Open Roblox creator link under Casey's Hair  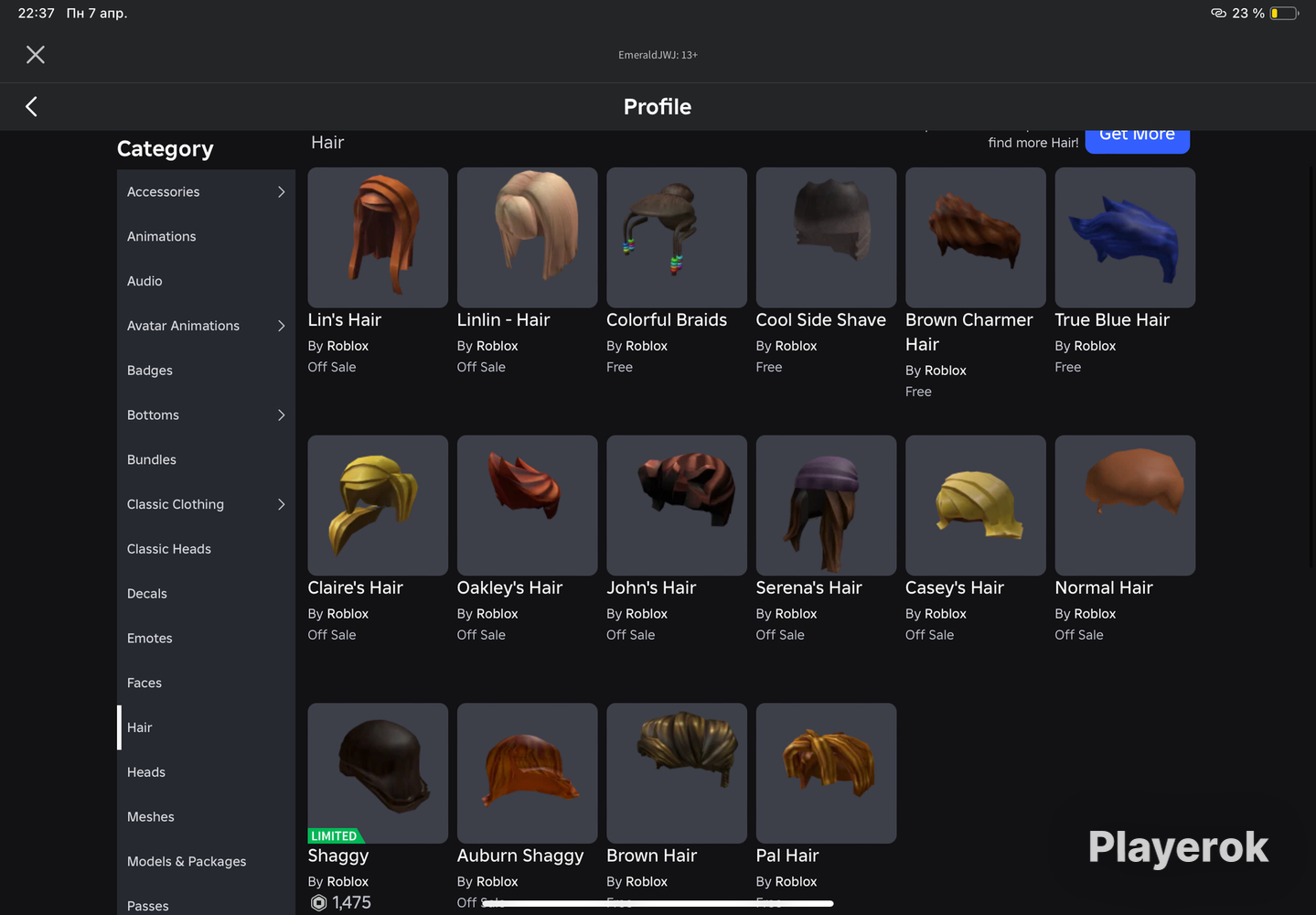coord(946,614)
